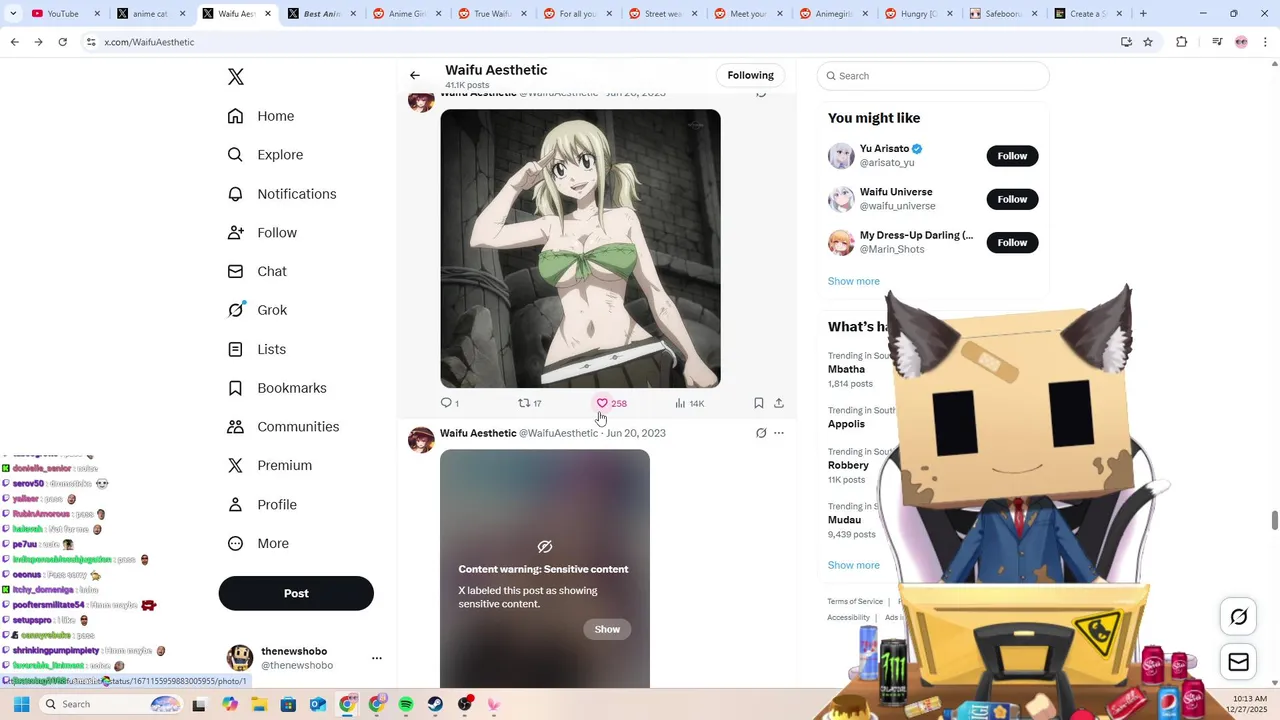1280x720 pixels.
Task: Open Outlook from the taskbar
Action: click(318, 704)
